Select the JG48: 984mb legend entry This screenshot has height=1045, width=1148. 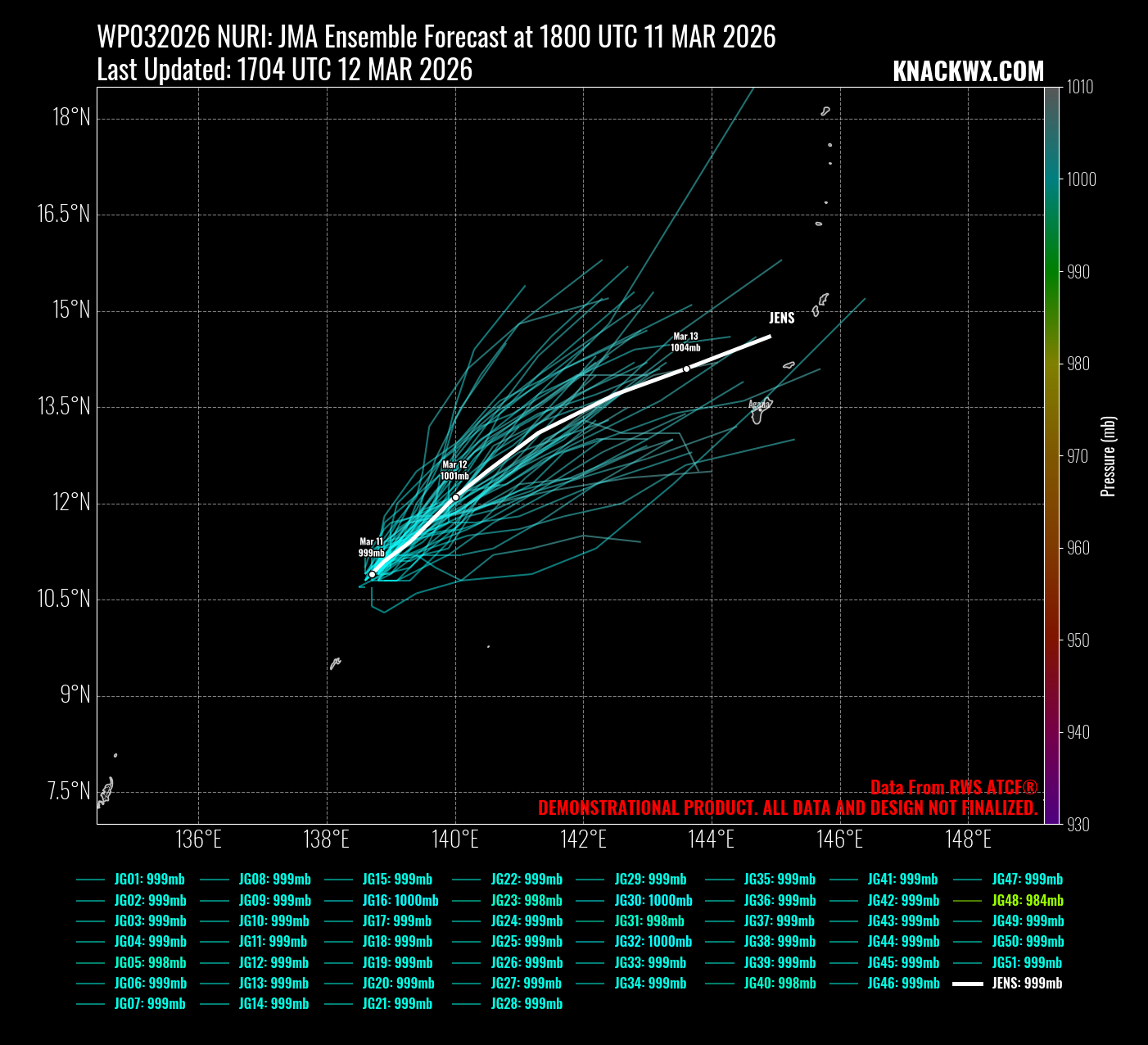[1027, 900]
